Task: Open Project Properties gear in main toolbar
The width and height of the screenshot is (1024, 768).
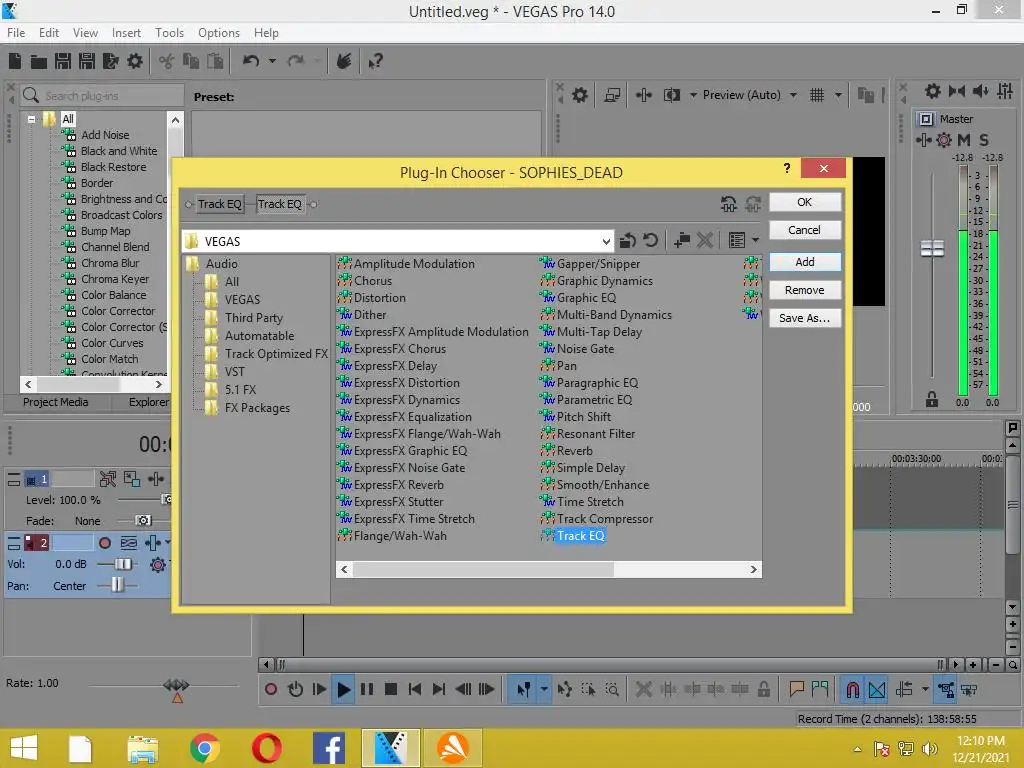Action: tap(135, 61)
